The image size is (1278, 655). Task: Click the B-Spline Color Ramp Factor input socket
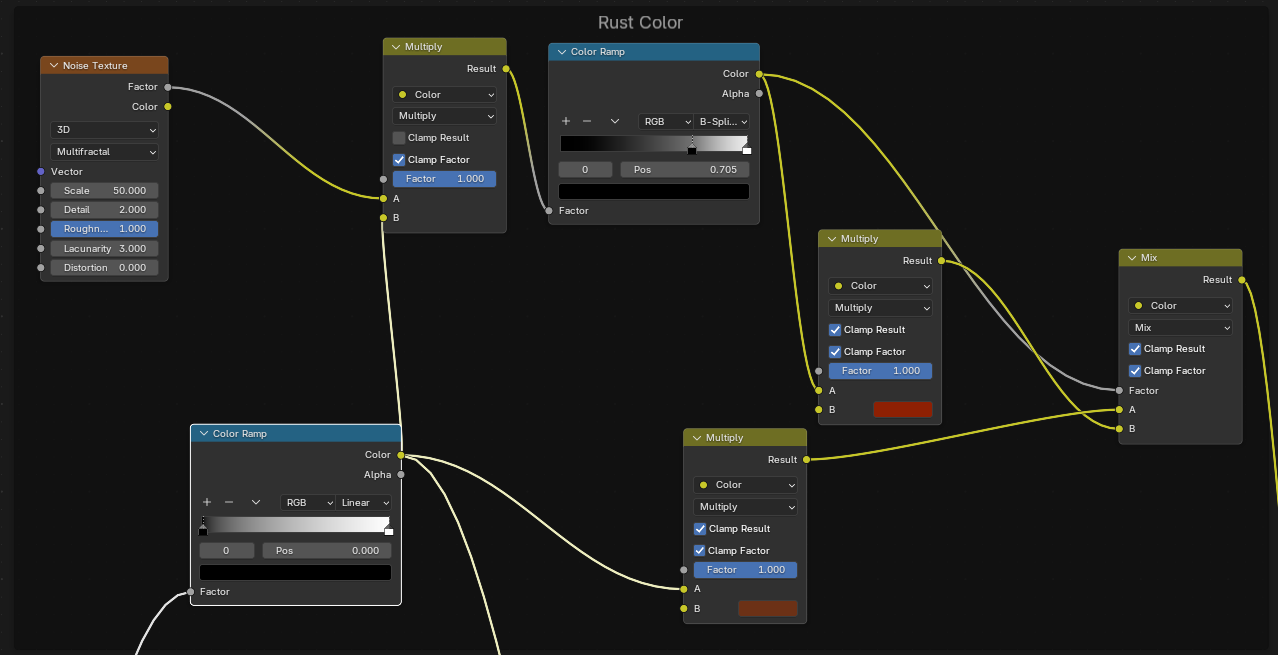(549, 210)
